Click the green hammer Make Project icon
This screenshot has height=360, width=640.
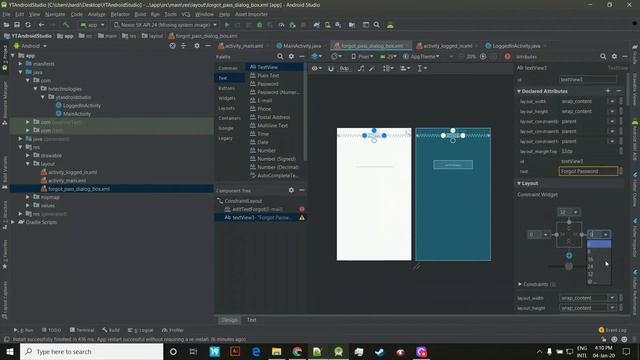[x=66, y=25]
